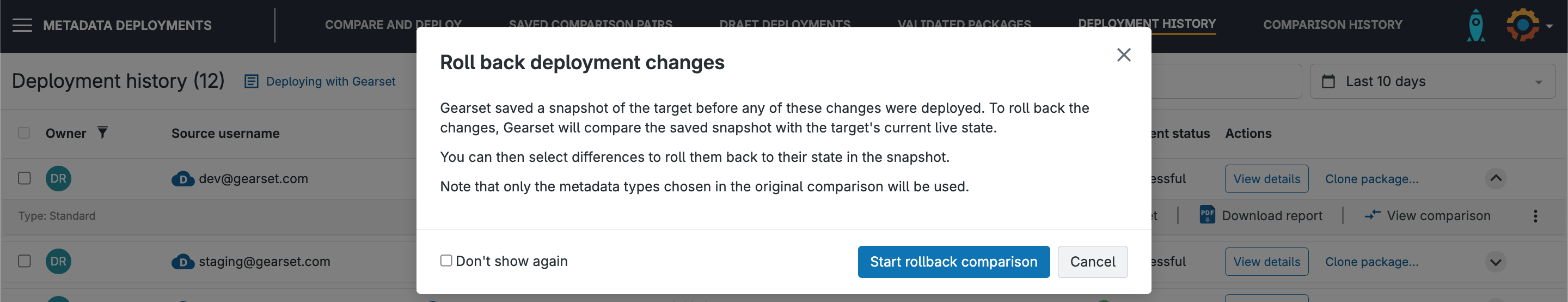
Task: Open the Last 10 days dropdown
Action: (x=1432, y=82)
